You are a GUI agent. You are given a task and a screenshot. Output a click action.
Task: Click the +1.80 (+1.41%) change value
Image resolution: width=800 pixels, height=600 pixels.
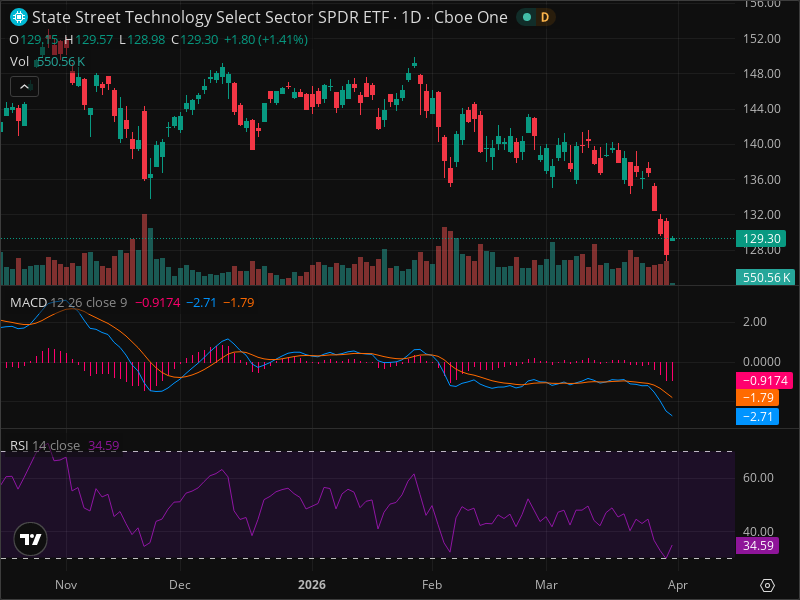click(266, 40)
